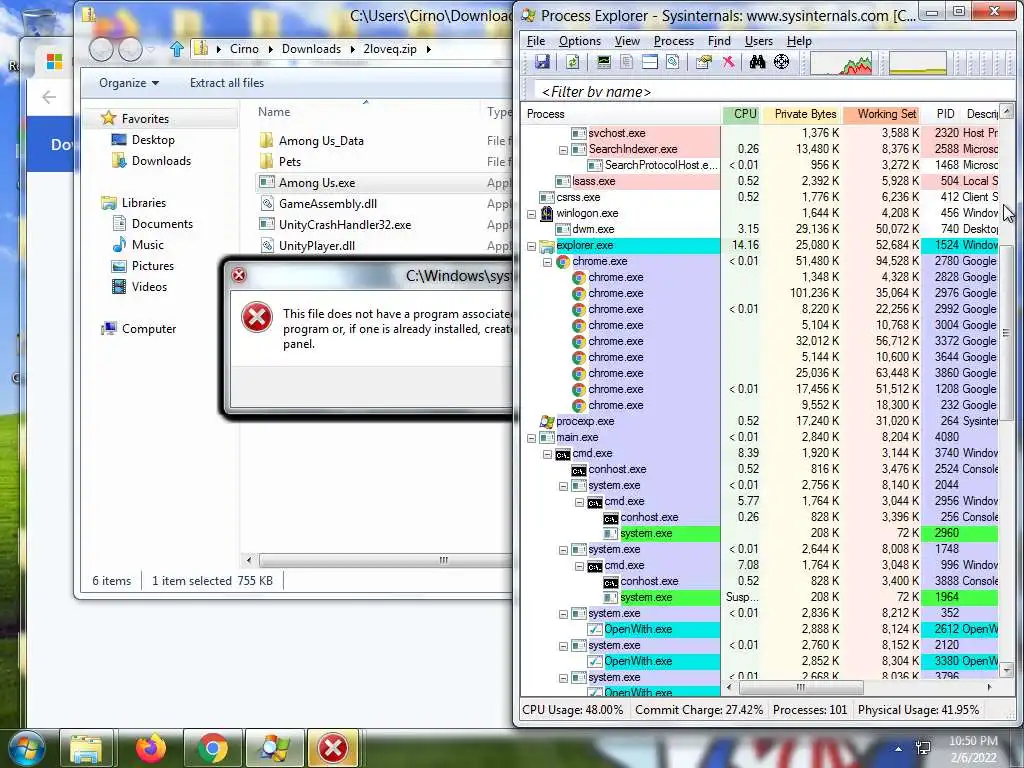
Task: Open System Information via the monitor graph icon
Action: click(603, 62)
